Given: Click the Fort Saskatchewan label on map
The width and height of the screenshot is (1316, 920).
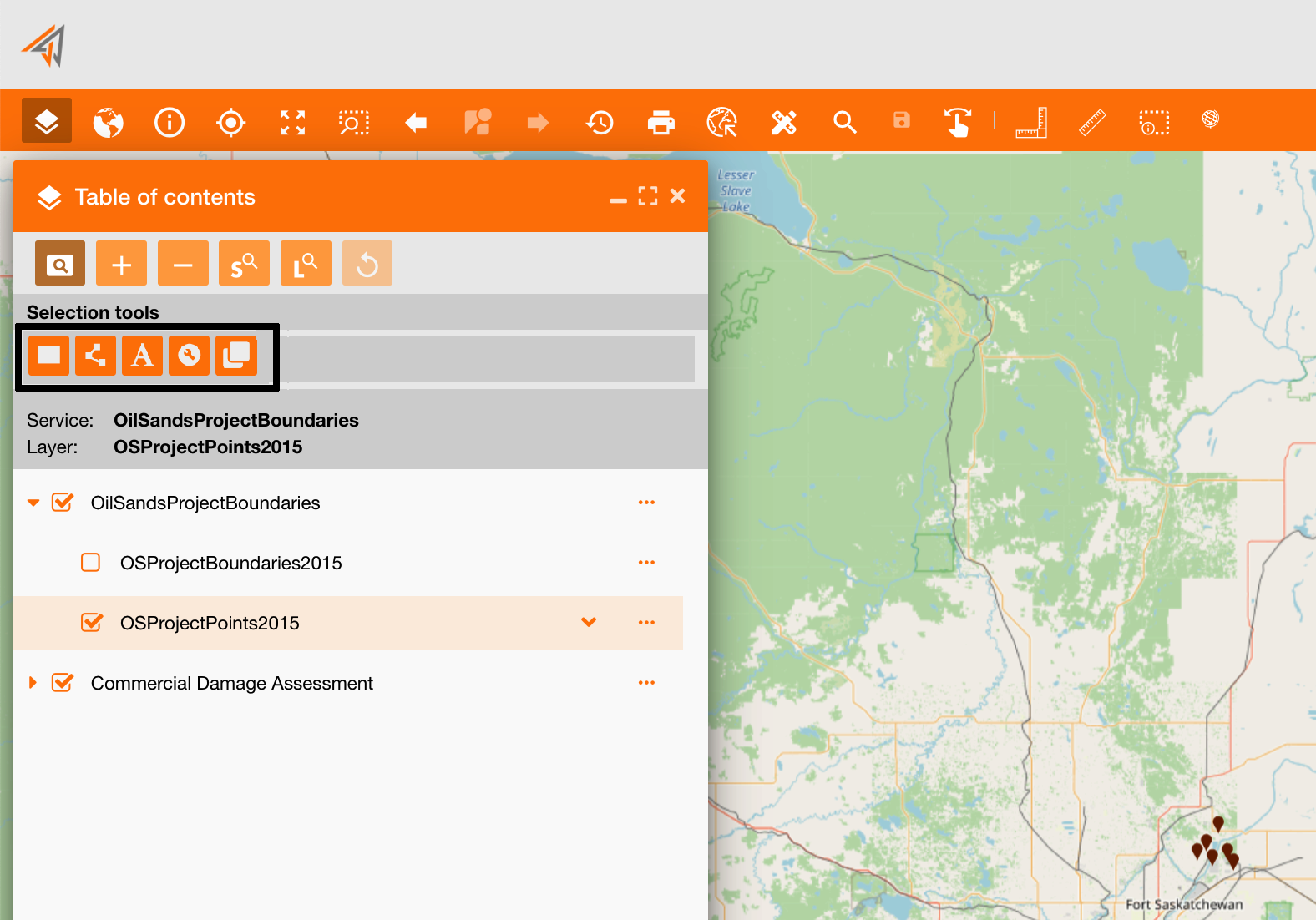Looking at the screenshot, I should pyautogui.click(x=1184, y=904).
